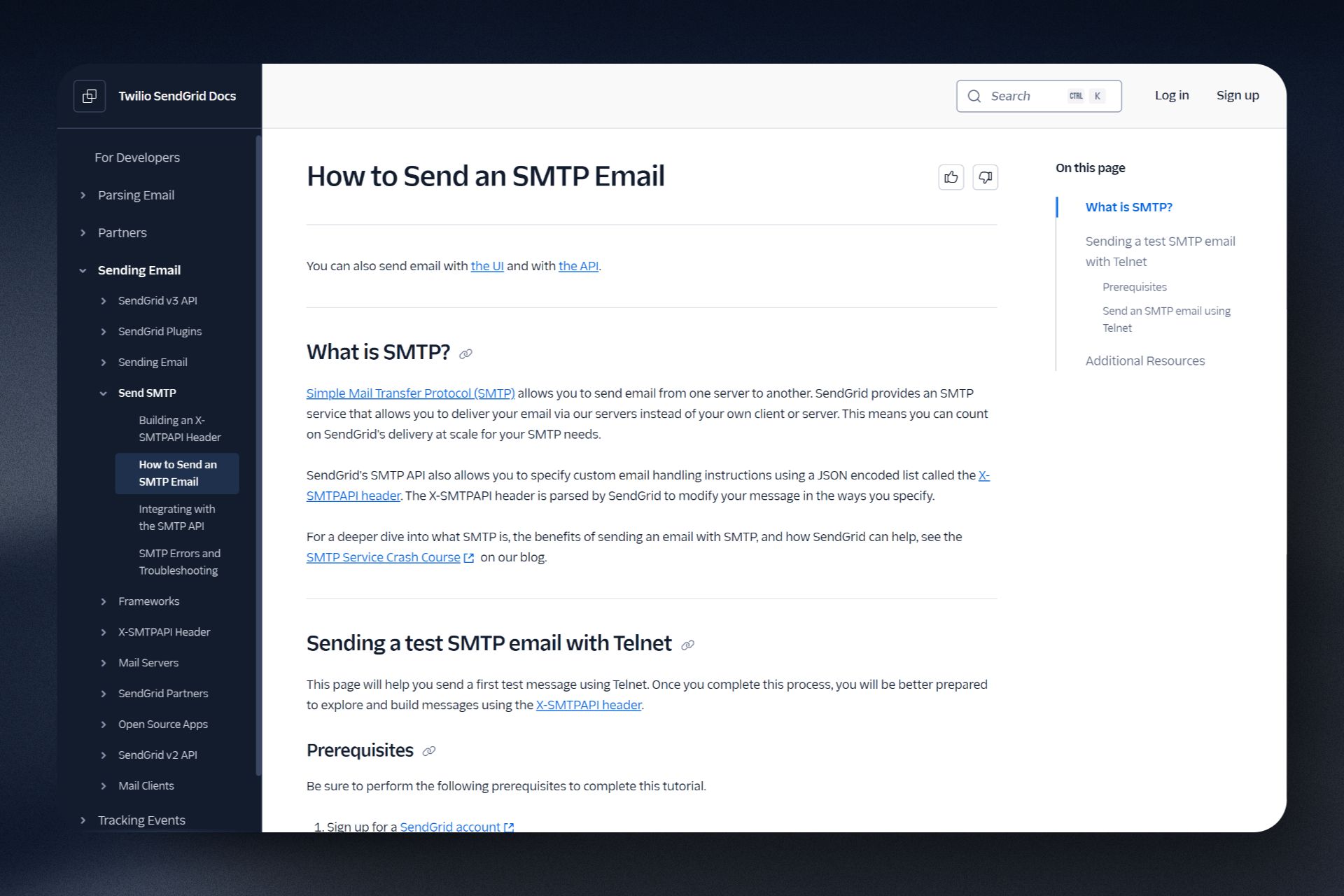This screenshot has height=896, width=1344.
Task: Expand the Parsing Email section chevron
Action: point(83,195)
